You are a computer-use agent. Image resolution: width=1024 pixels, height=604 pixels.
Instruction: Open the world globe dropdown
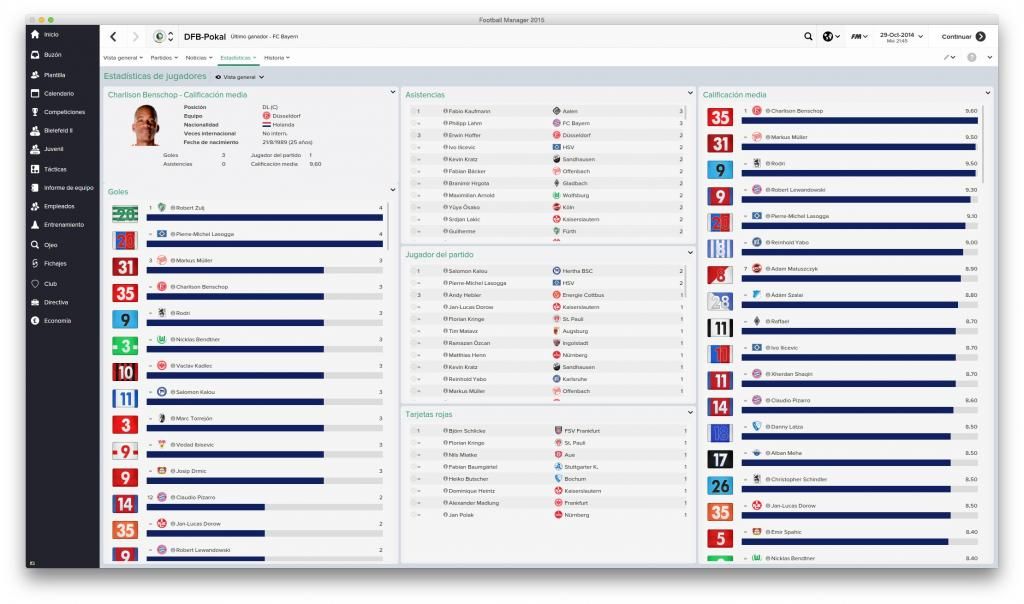[831, 37]
